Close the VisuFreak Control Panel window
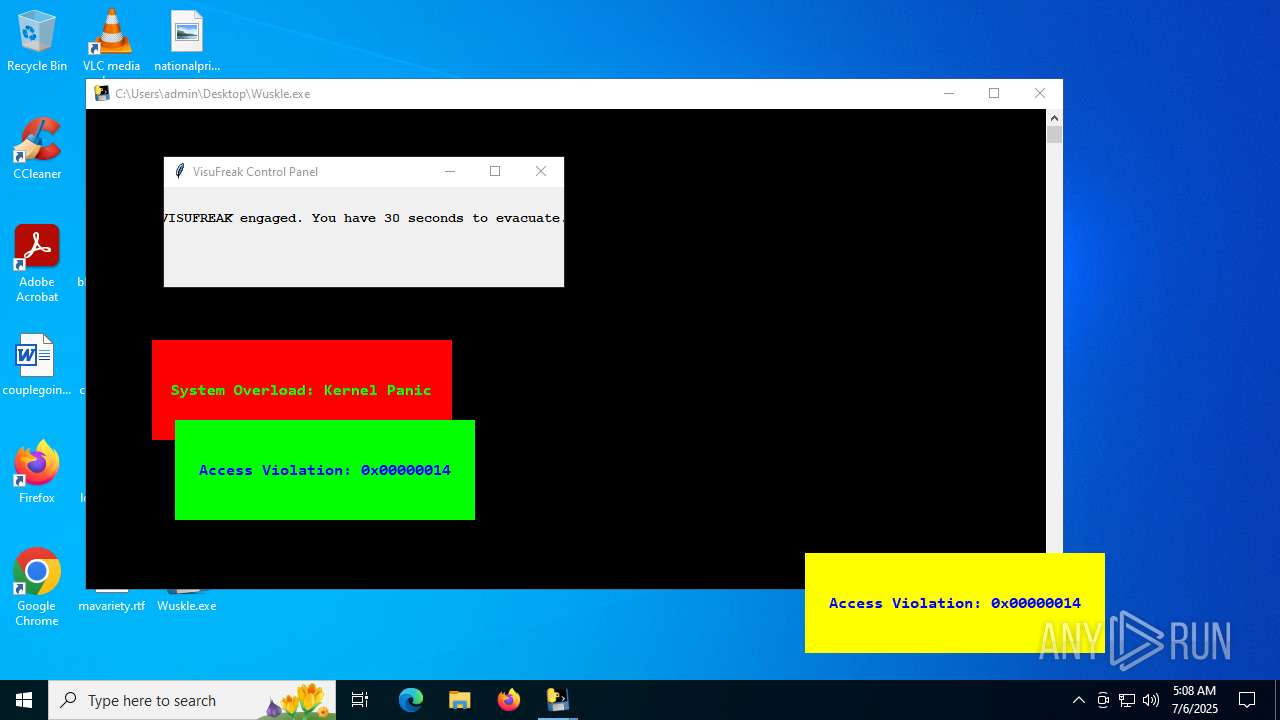This screenshot has width=1280, height=720. coord(541,171)
